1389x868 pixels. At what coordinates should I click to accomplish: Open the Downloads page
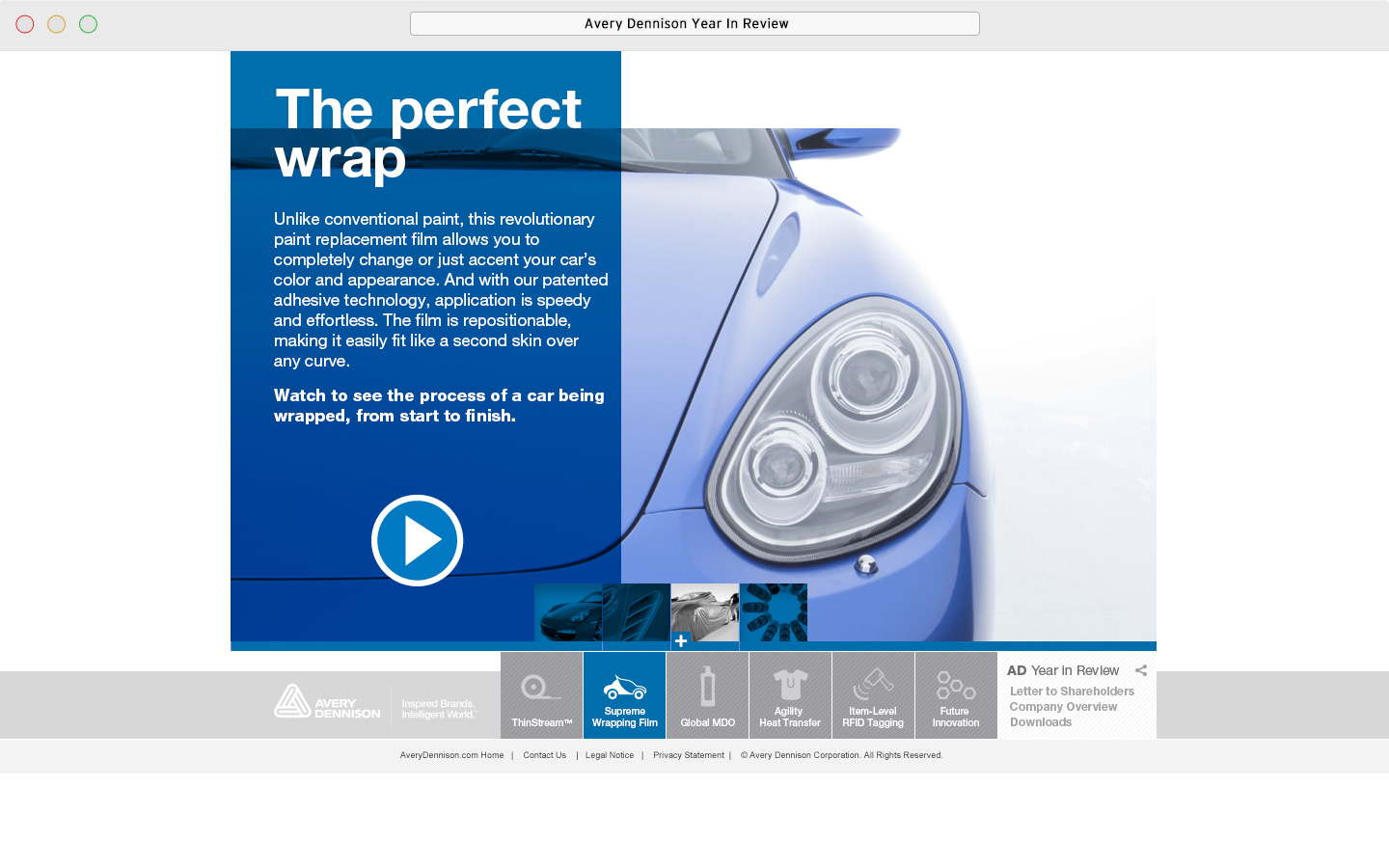1040,721
